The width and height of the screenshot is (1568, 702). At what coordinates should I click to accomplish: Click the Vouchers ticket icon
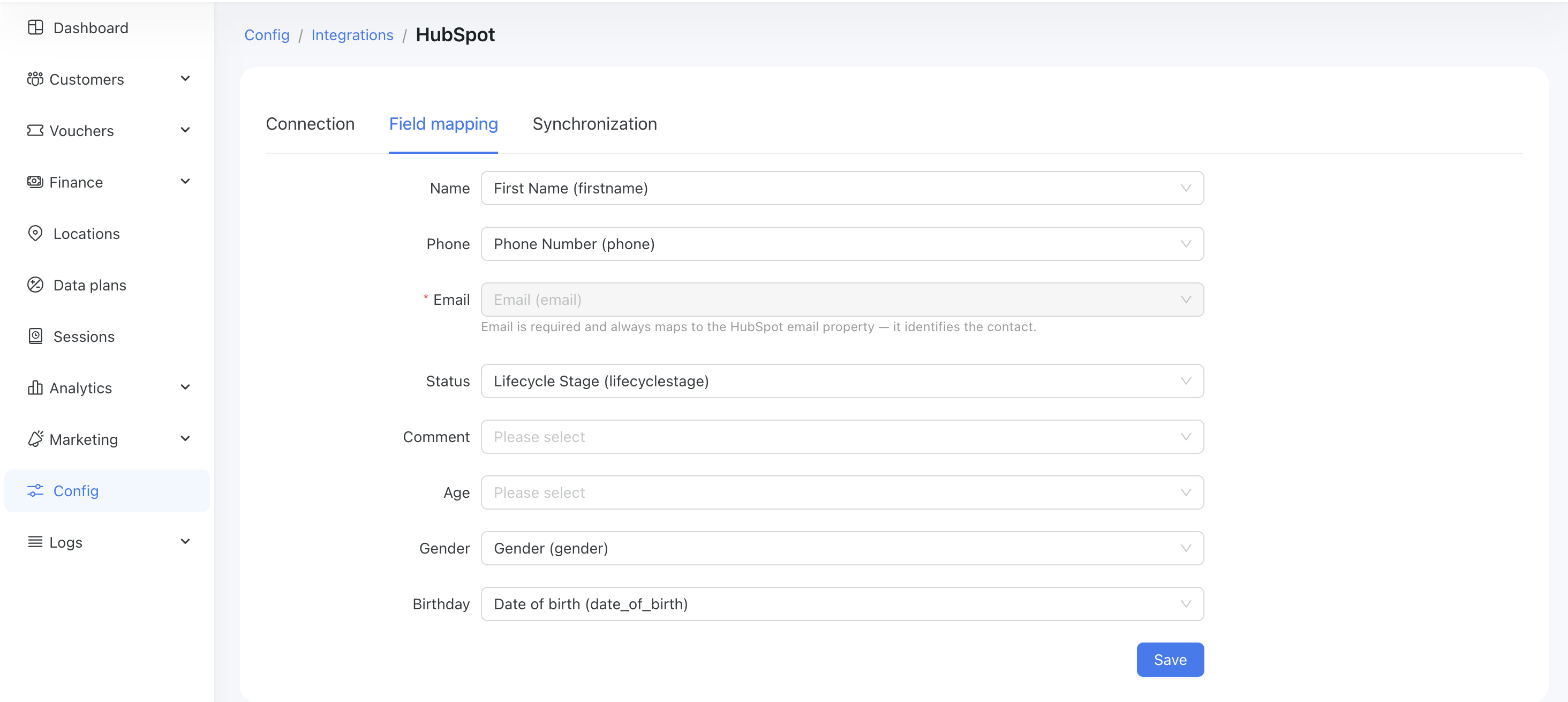pos(35,130)
